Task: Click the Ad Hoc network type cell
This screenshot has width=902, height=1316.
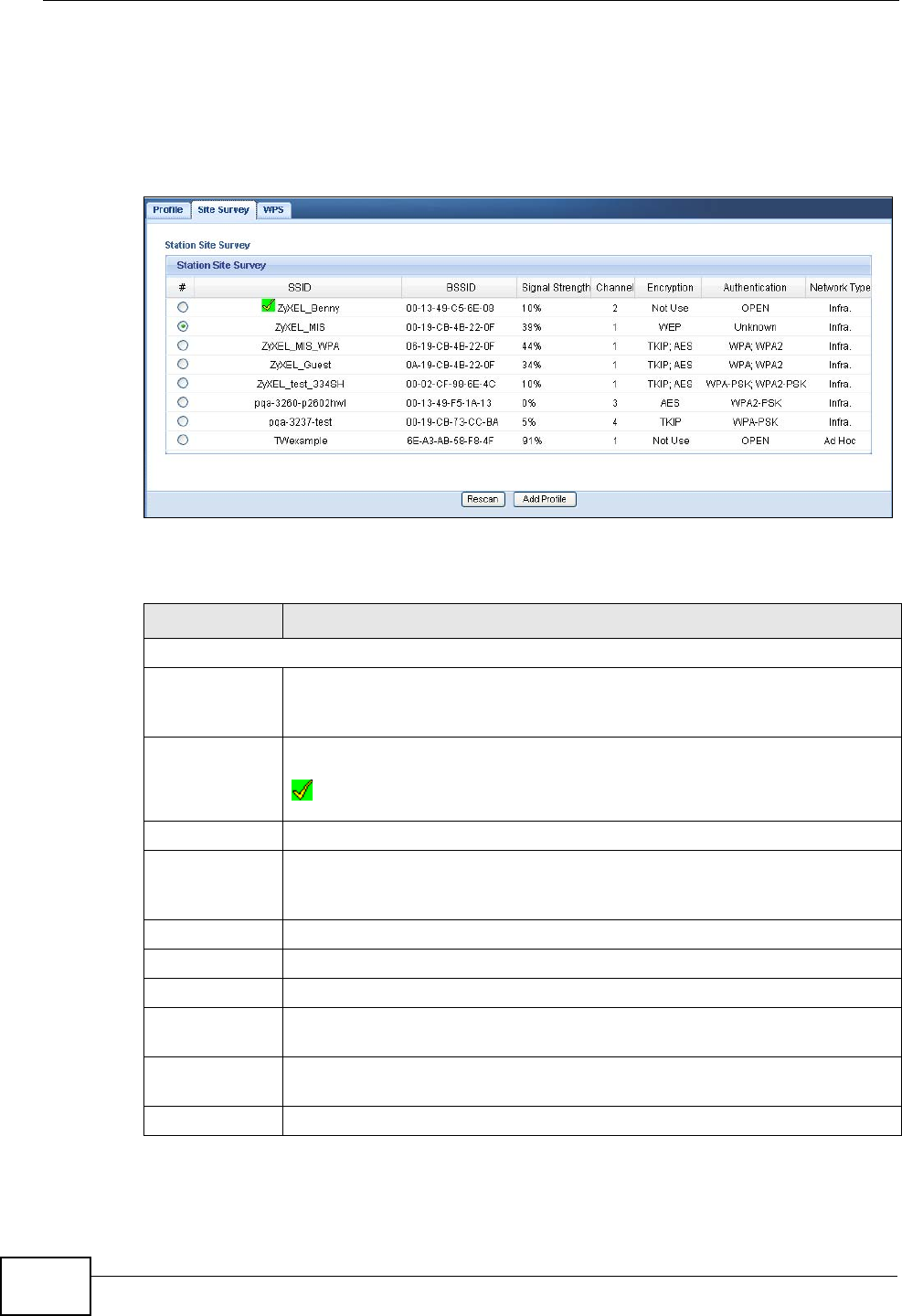Action: tap(839, 440)
